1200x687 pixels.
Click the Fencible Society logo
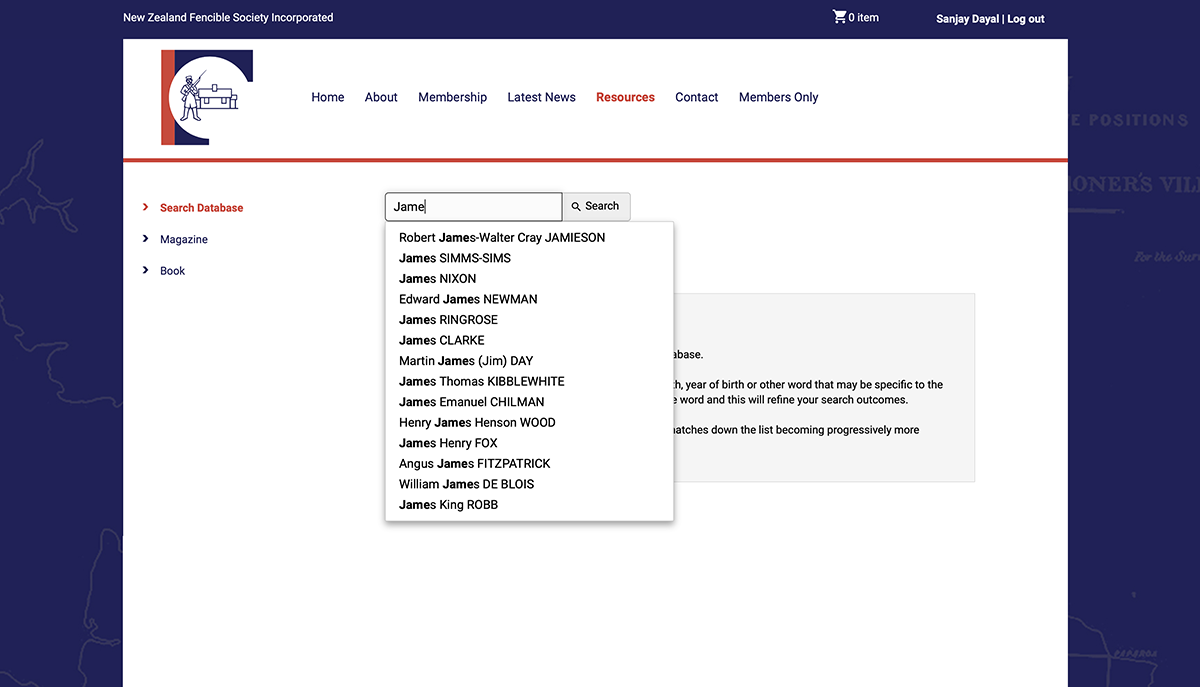tap(207, 97)
